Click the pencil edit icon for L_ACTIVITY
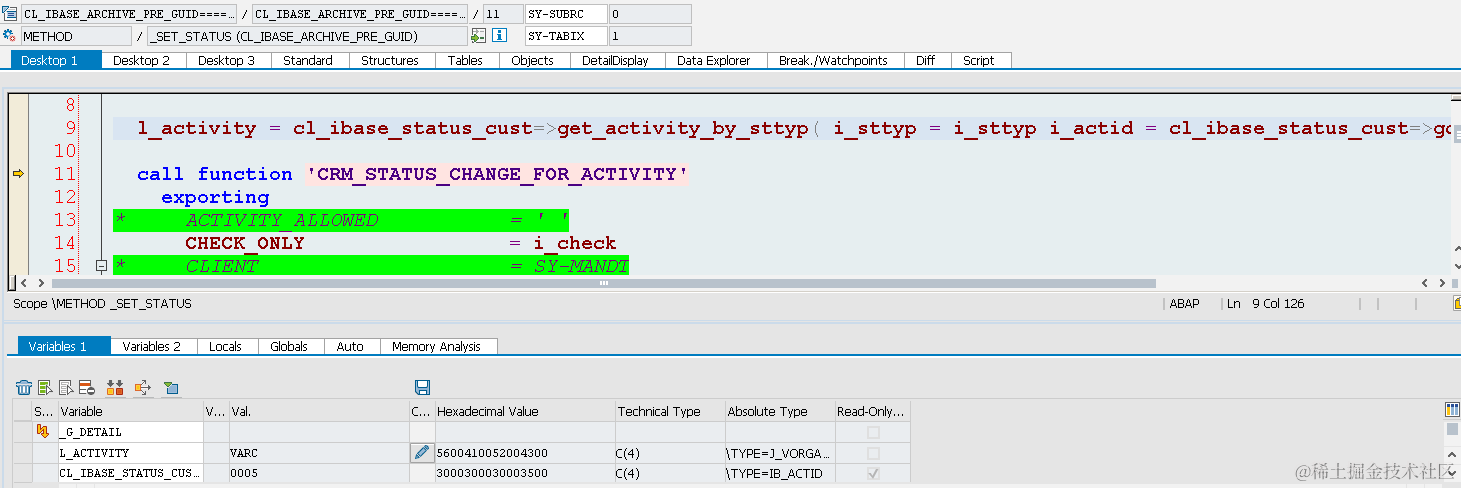 422,453
